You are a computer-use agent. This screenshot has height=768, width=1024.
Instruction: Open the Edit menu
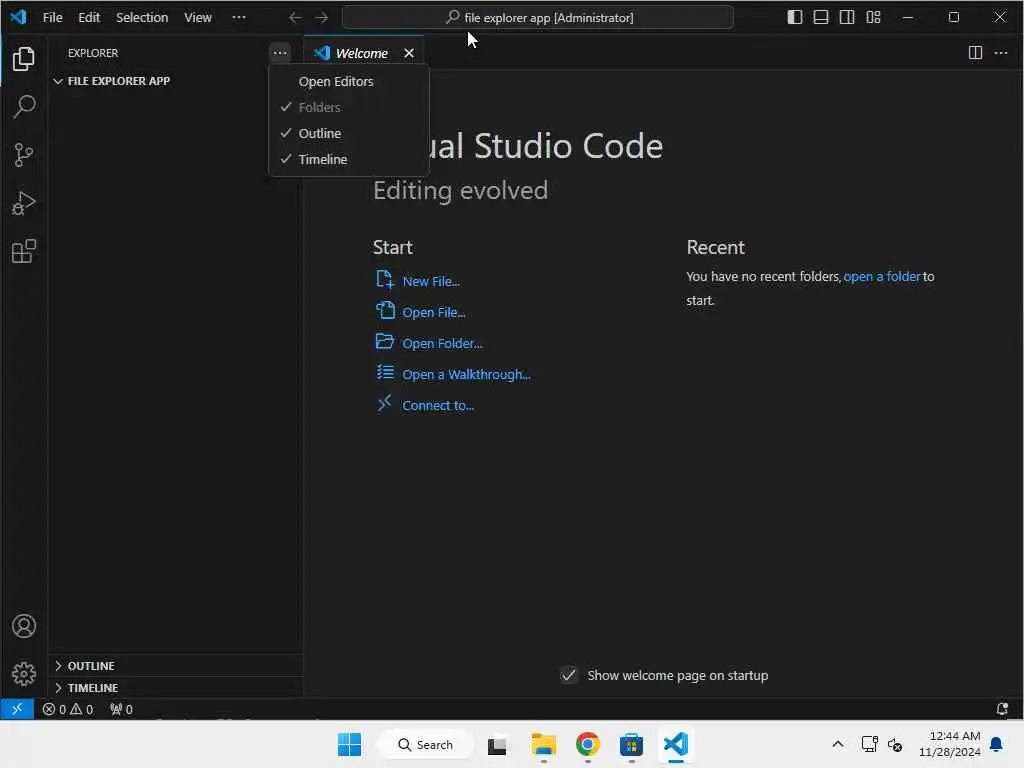(x=89, y=18)
